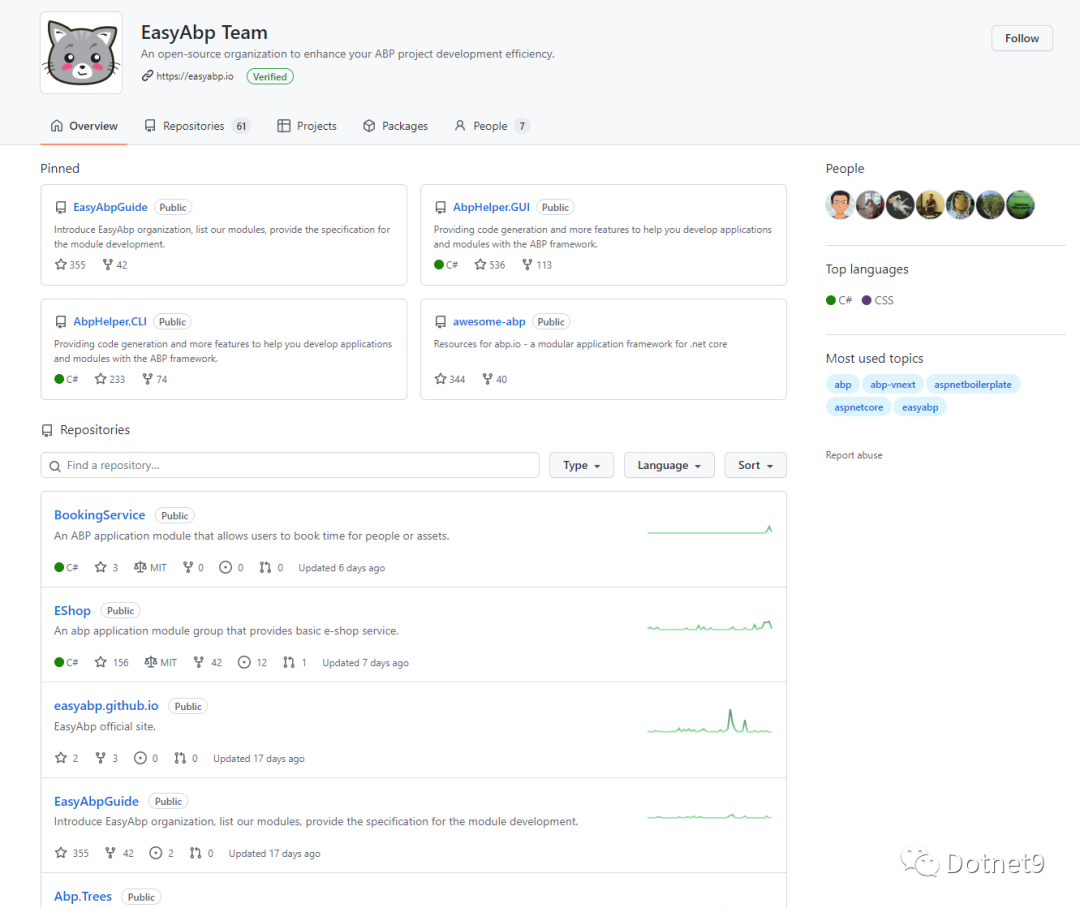
Task: Open the BookingService repository
Action: coord(100,515)
